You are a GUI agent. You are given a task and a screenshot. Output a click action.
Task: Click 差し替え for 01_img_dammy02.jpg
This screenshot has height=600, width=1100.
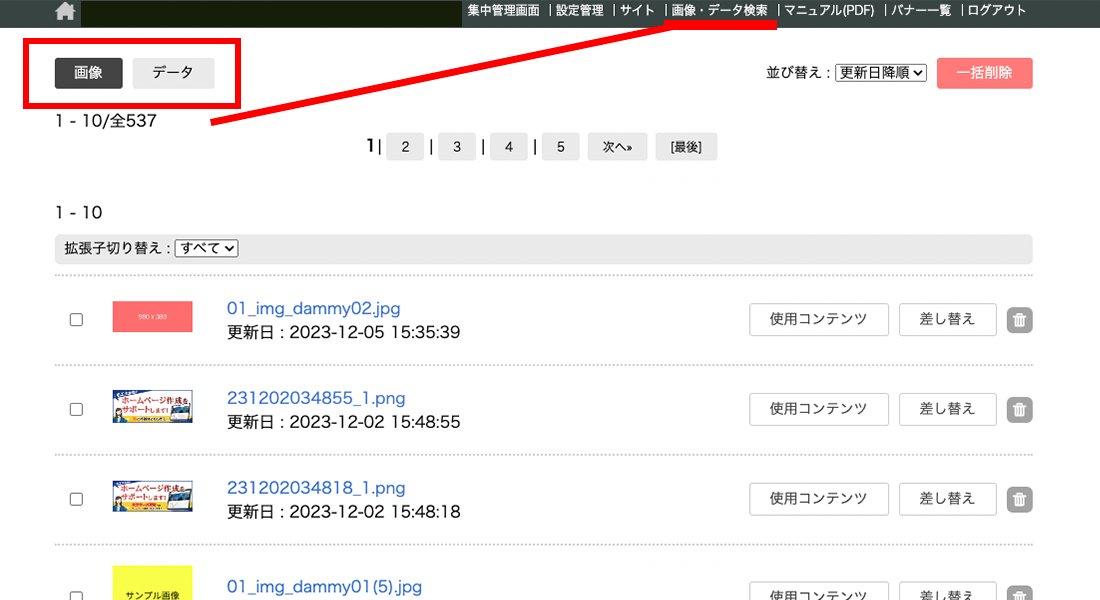(x=948, y=320)
